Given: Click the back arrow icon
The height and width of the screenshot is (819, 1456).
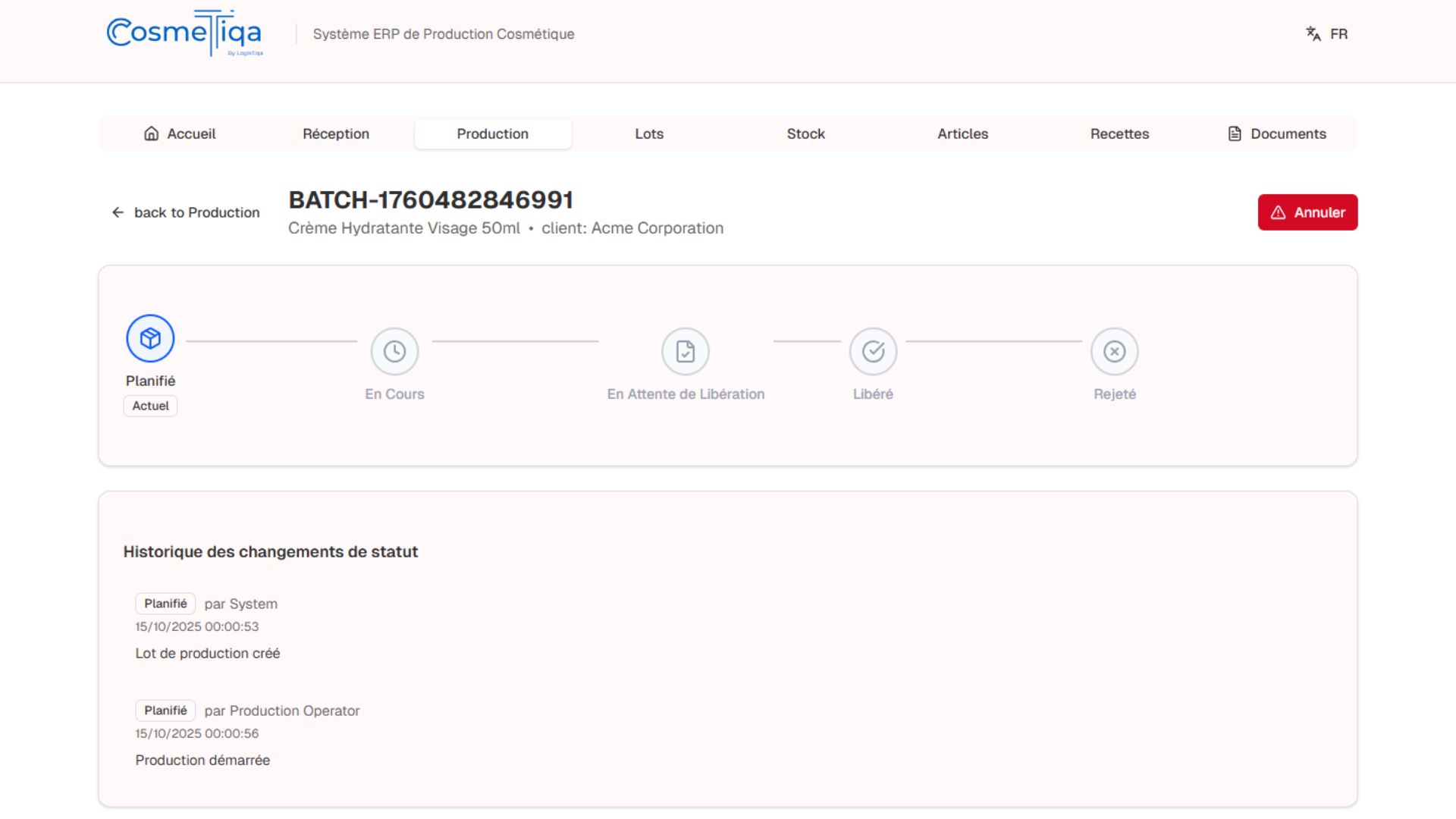Looking at the screenshot, I should click(x=118, y=212).
